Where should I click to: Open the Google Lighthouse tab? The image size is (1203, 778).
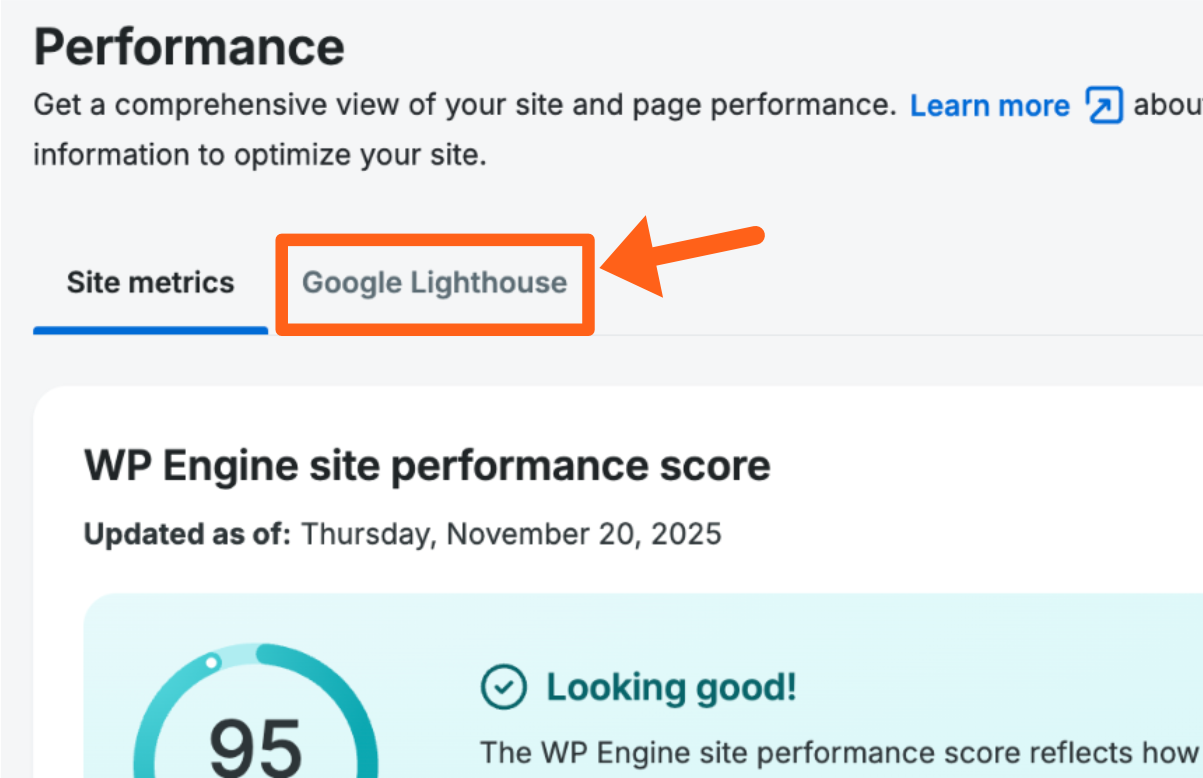click(x=434, y=283)
